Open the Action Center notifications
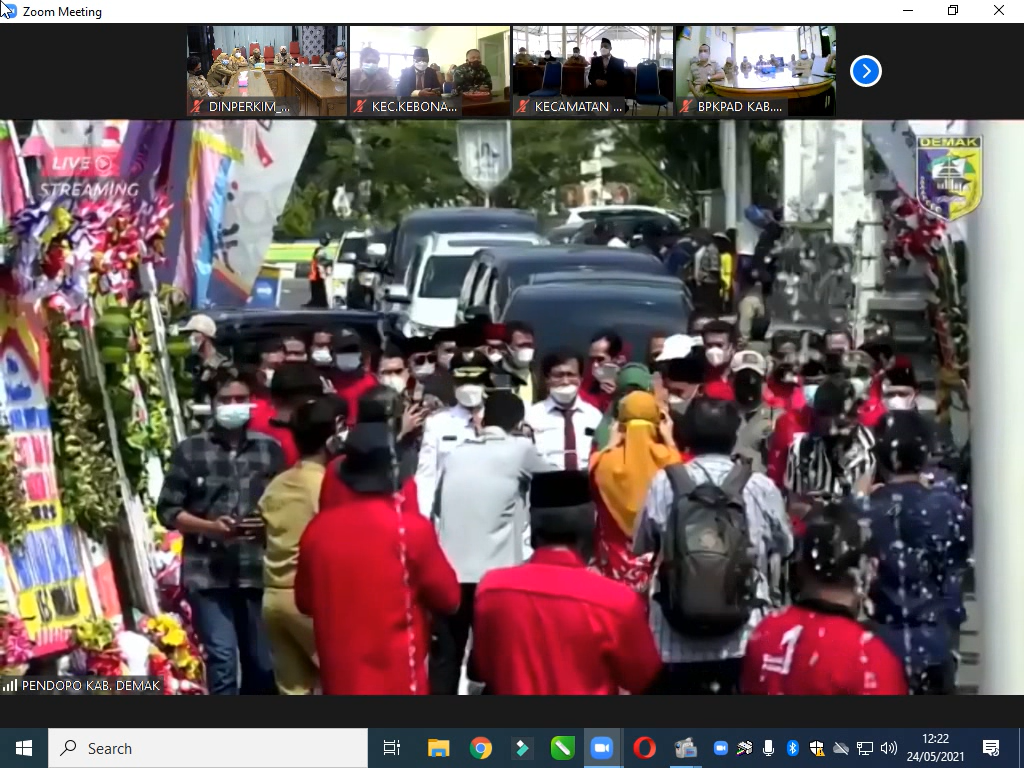1024x768 pixels. [x=991, y=748]
